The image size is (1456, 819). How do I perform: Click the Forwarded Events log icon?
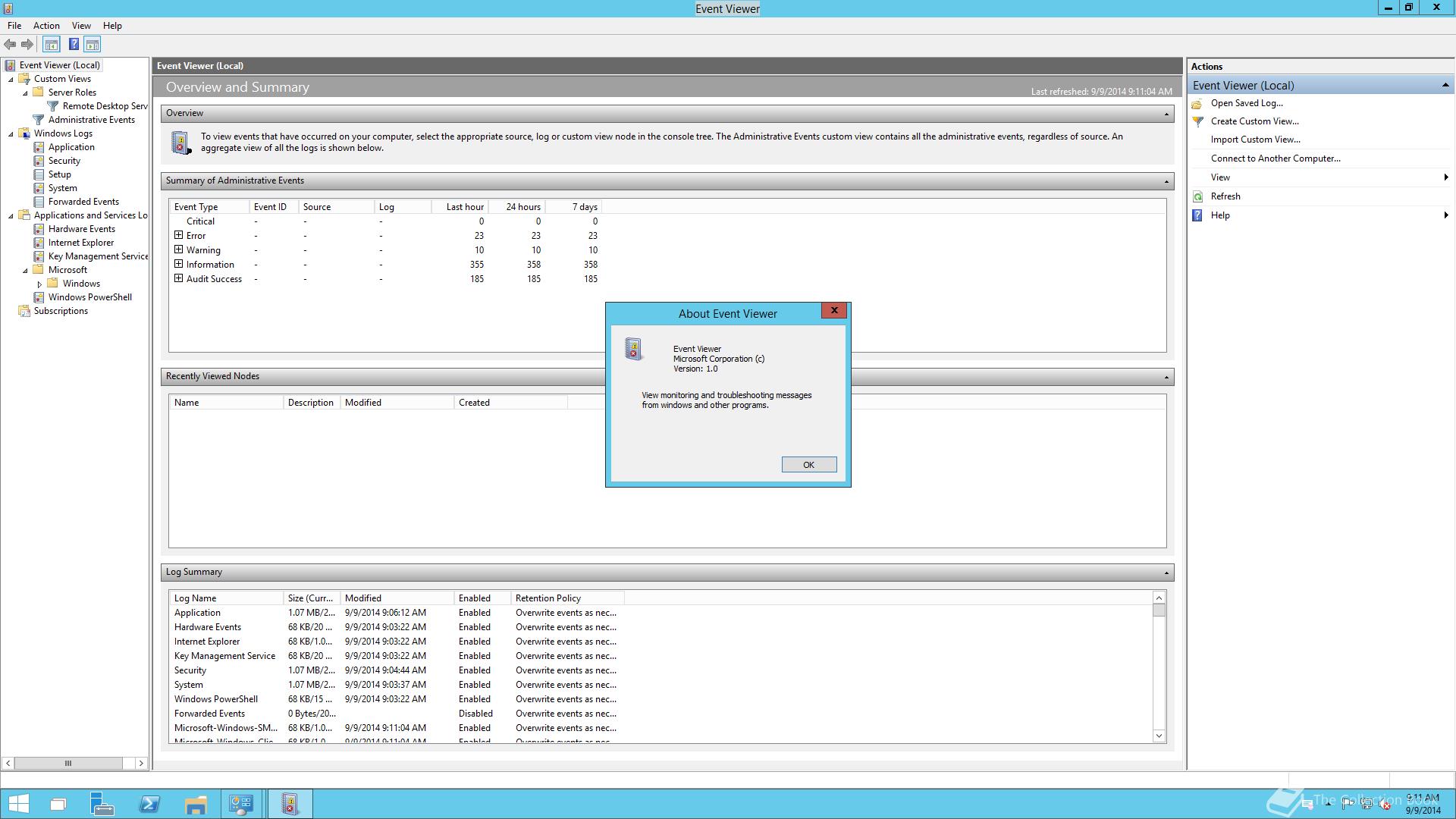point(39,202)
